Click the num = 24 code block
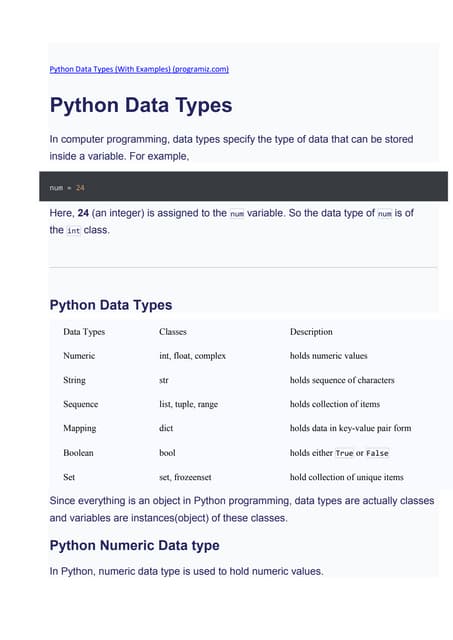Image resolution: width=453 pixels, height=640 pixels. click(243, 187)
